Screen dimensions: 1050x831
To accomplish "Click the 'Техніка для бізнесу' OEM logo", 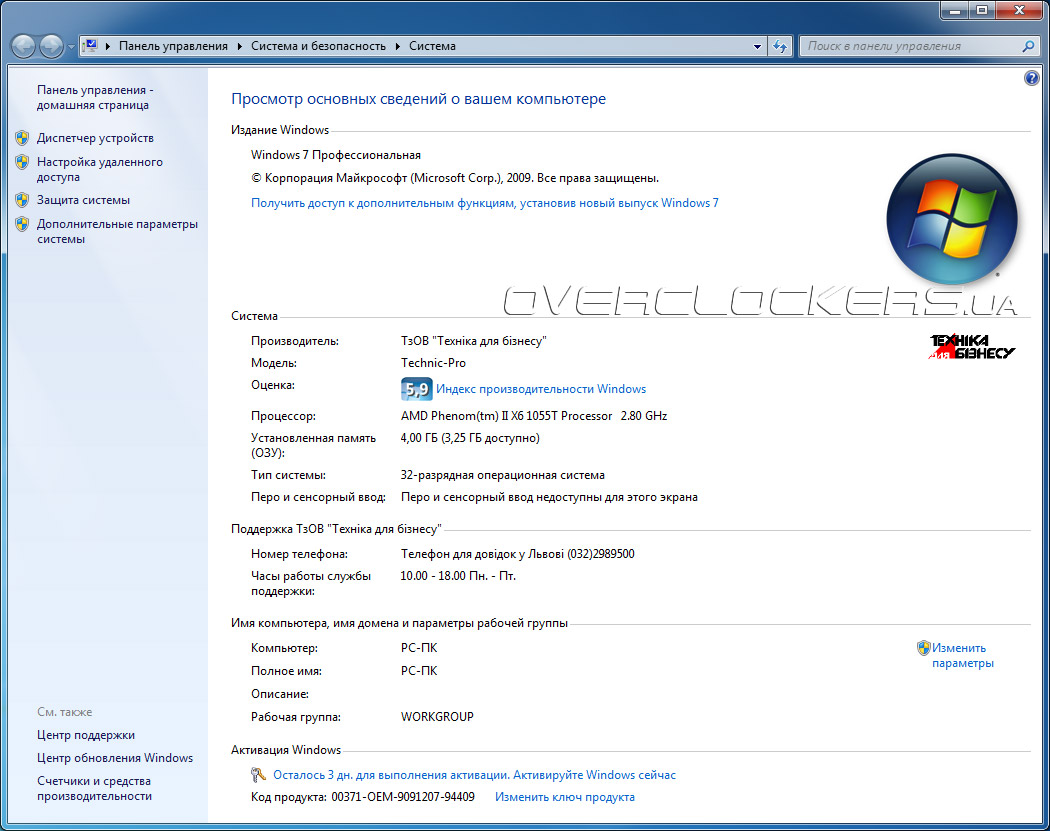I will click(972, 347).
